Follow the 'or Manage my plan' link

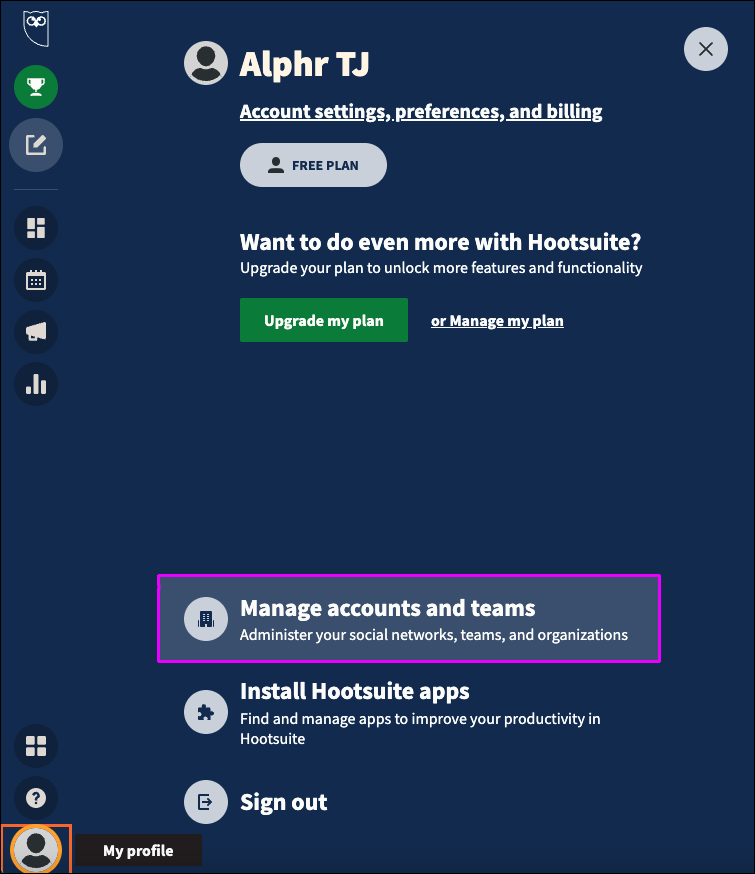click(497, 321)
